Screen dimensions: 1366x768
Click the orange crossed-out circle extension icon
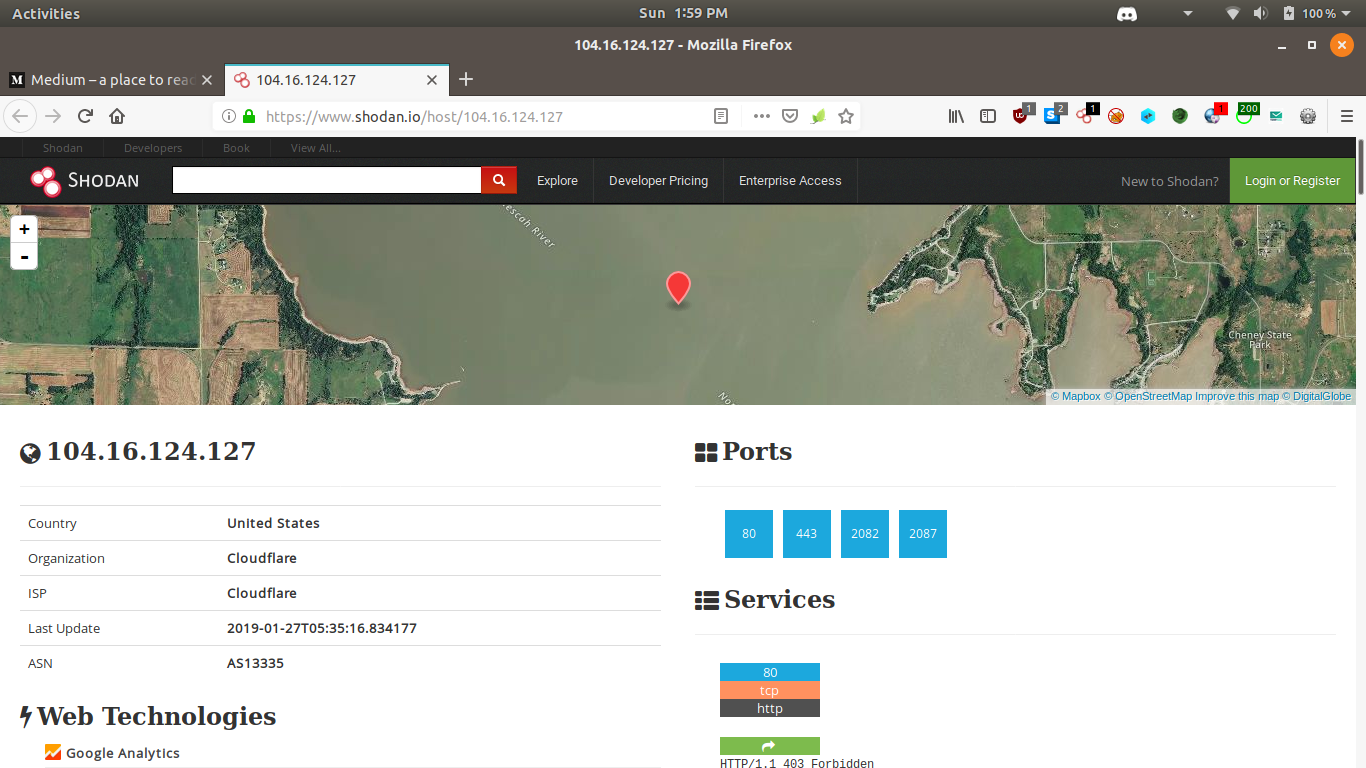point(1116,116)
